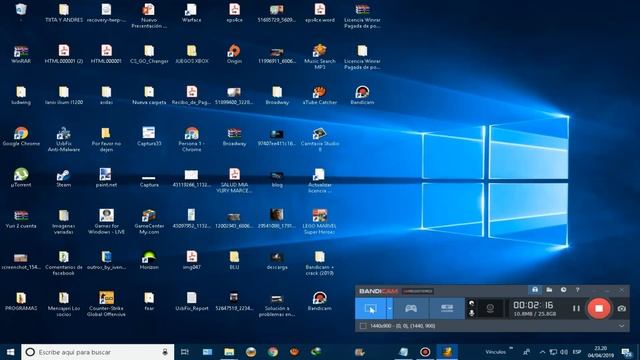The image size is (640, 360).
Task: Select Comentarios de facebook file
Action: click(63, 263)
